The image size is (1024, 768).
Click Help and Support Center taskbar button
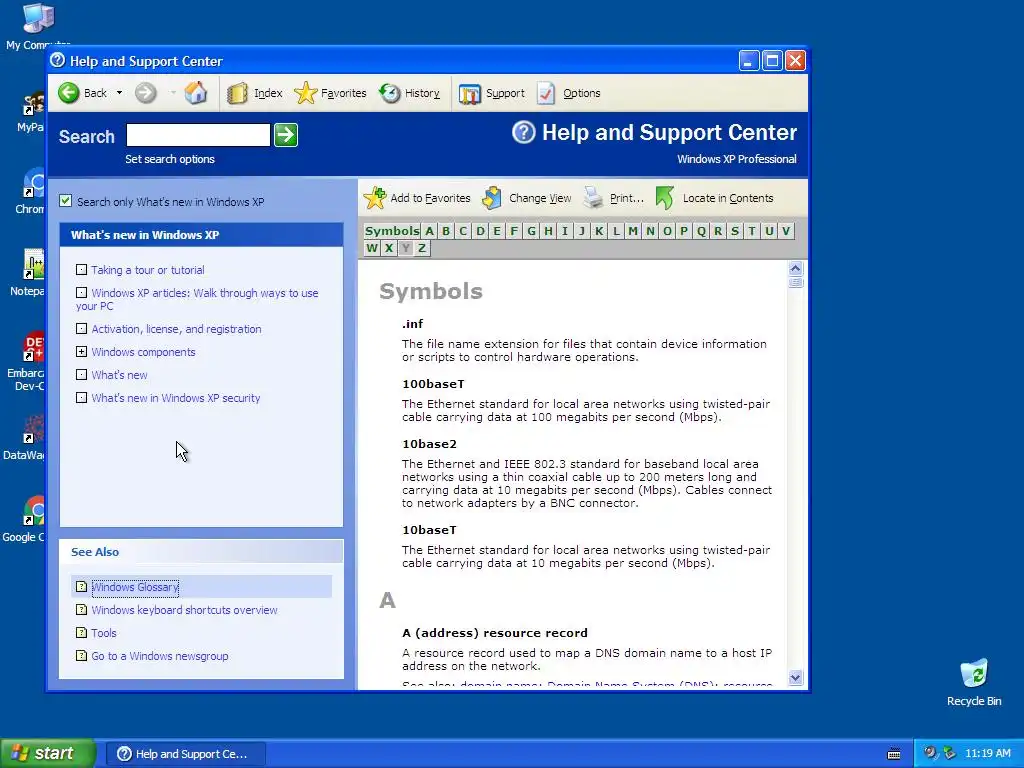click(185, 754)
